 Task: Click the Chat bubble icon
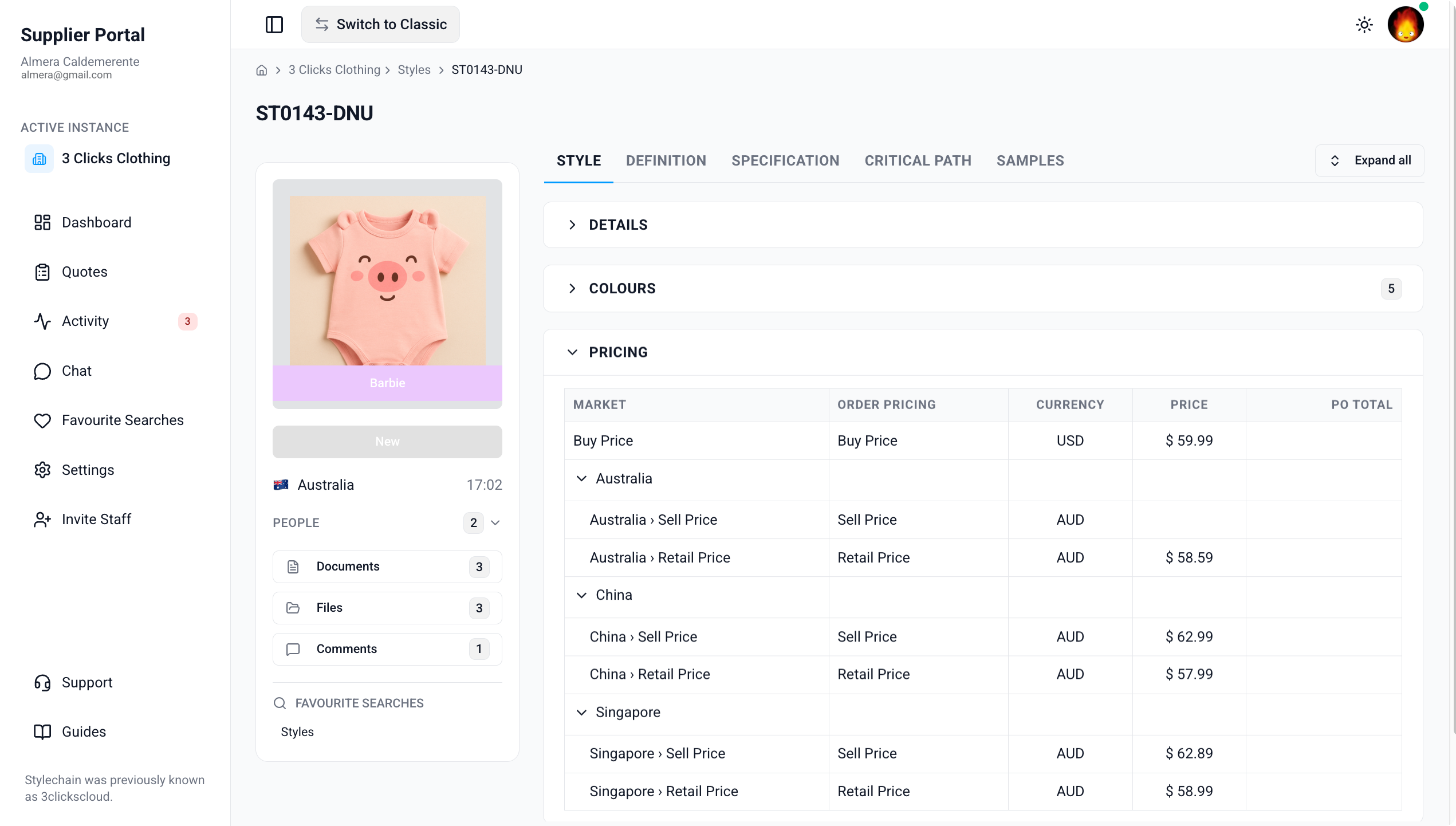click(42, 371)
